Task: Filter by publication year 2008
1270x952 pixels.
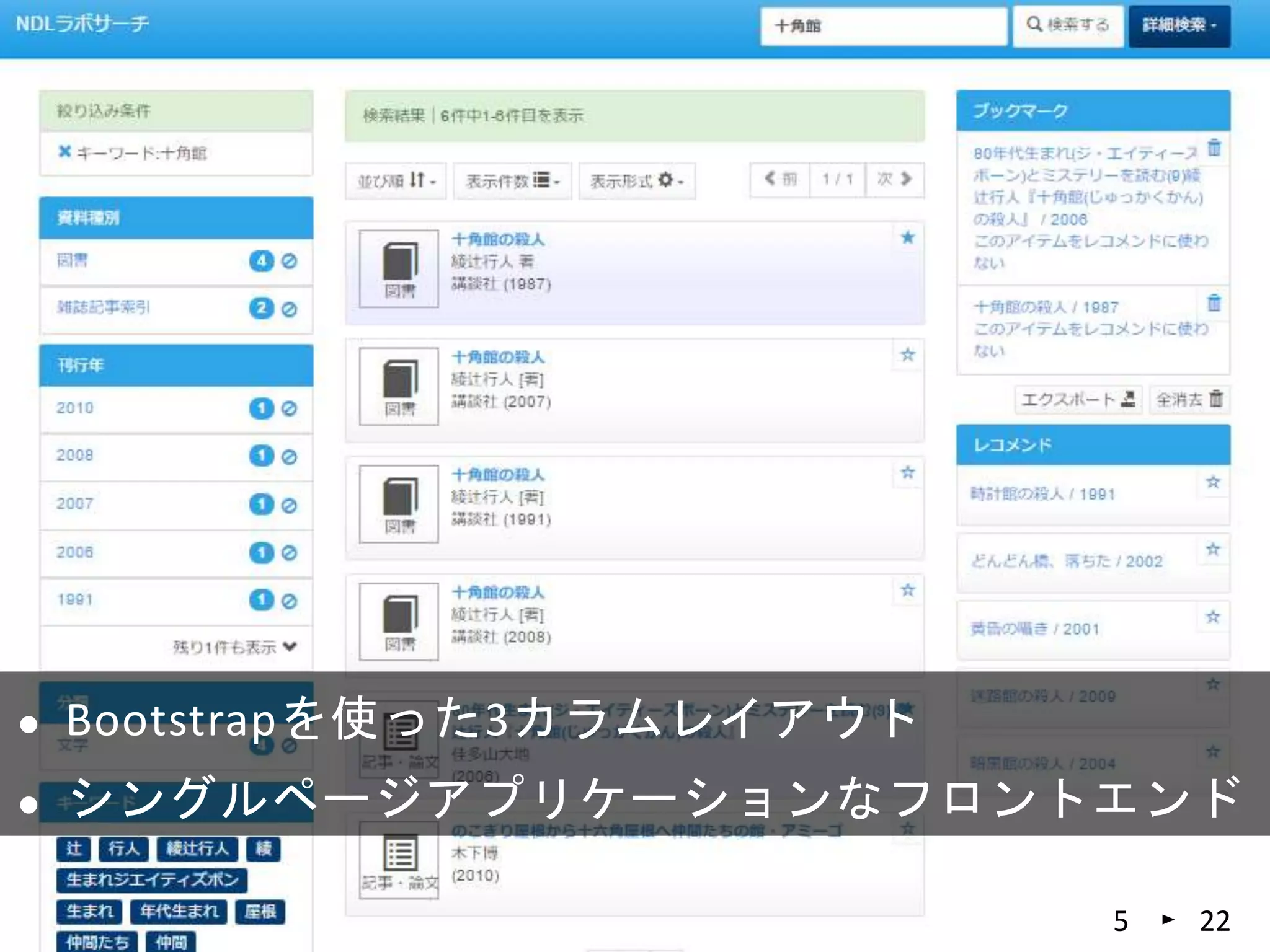Action: click(75, 456)
